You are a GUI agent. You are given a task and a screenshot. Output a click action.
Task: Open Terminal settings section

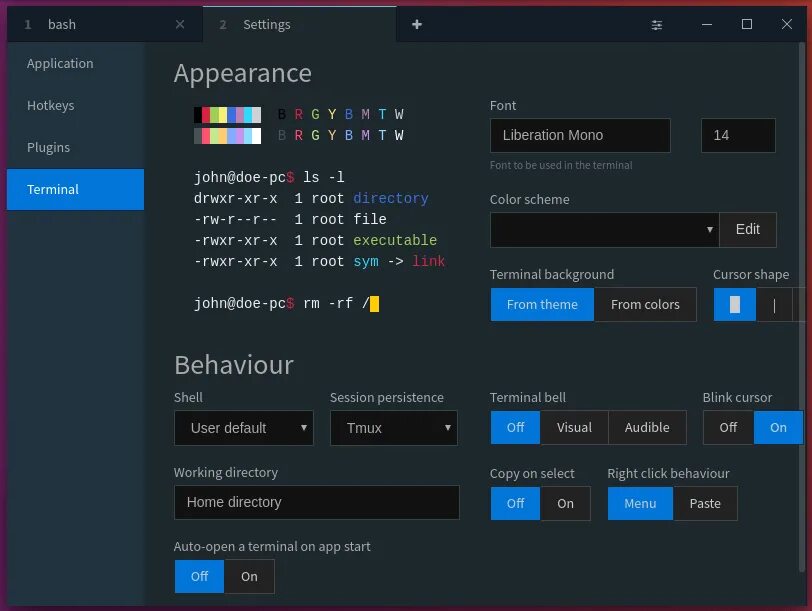point(76,190)
